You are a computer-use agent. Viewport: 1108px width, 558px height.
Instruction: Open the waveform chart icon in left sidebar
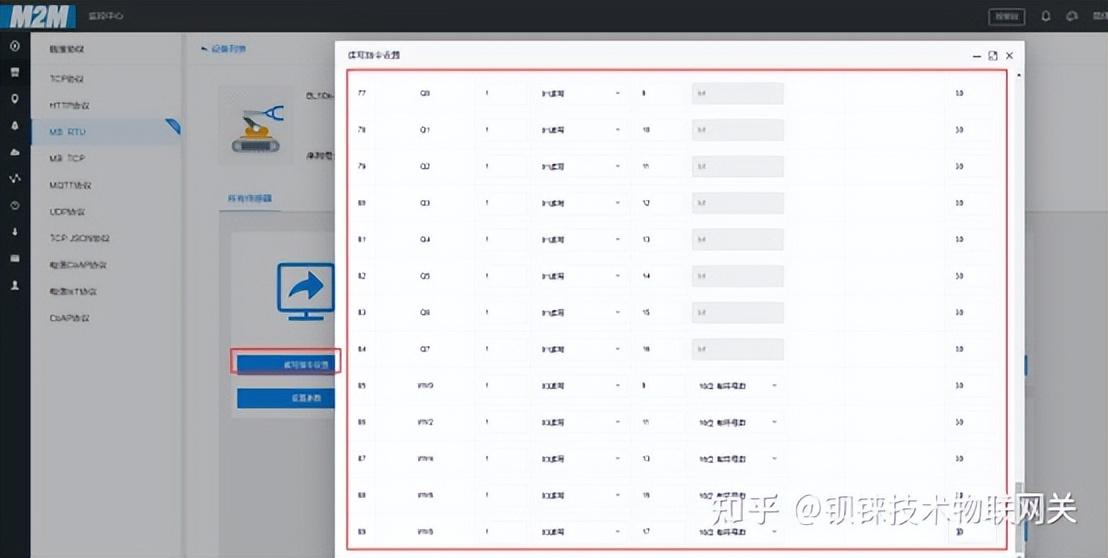point(15,179)
